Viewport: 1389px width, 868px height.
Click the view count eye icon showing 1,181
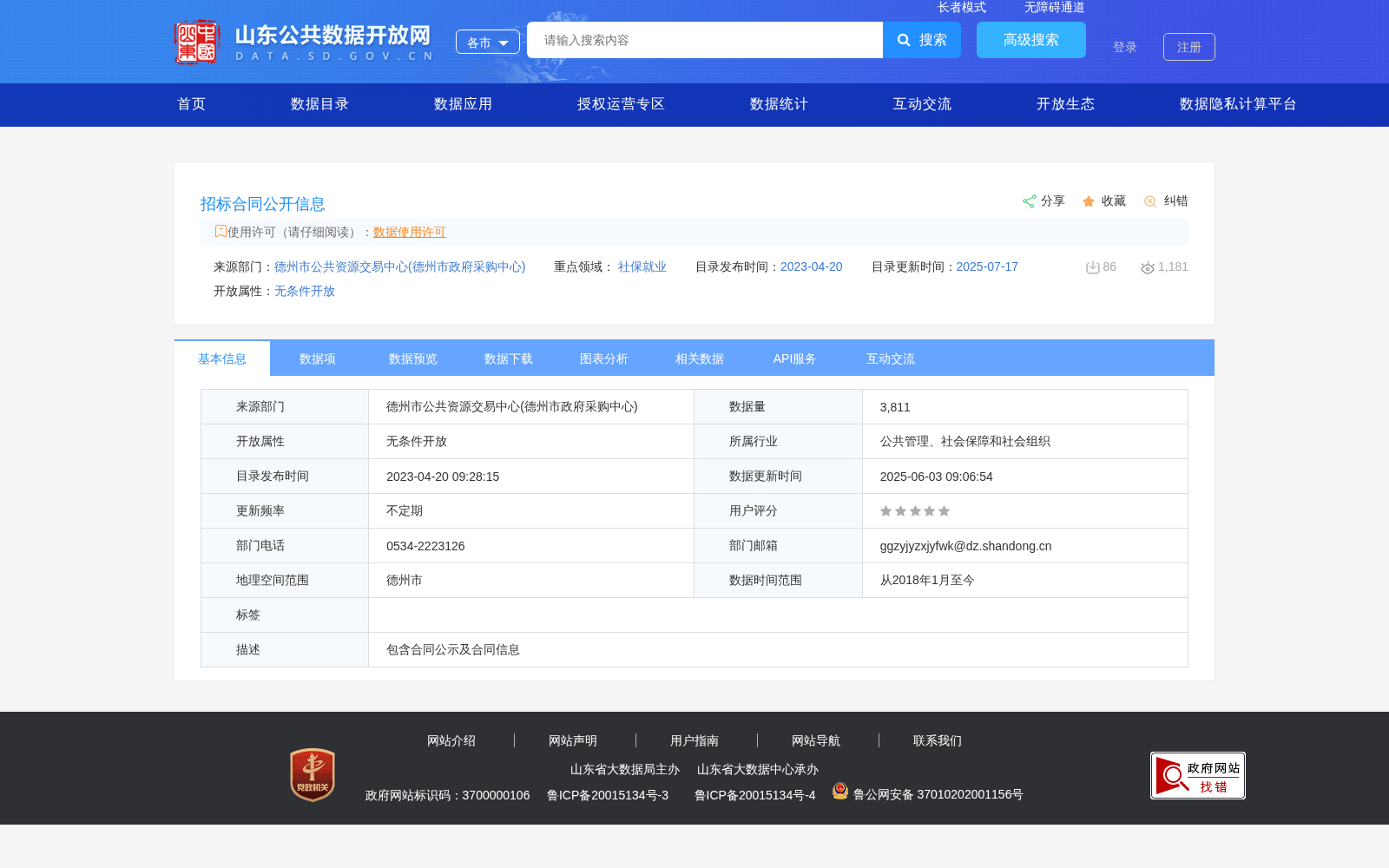click(x=1148, y=267)
